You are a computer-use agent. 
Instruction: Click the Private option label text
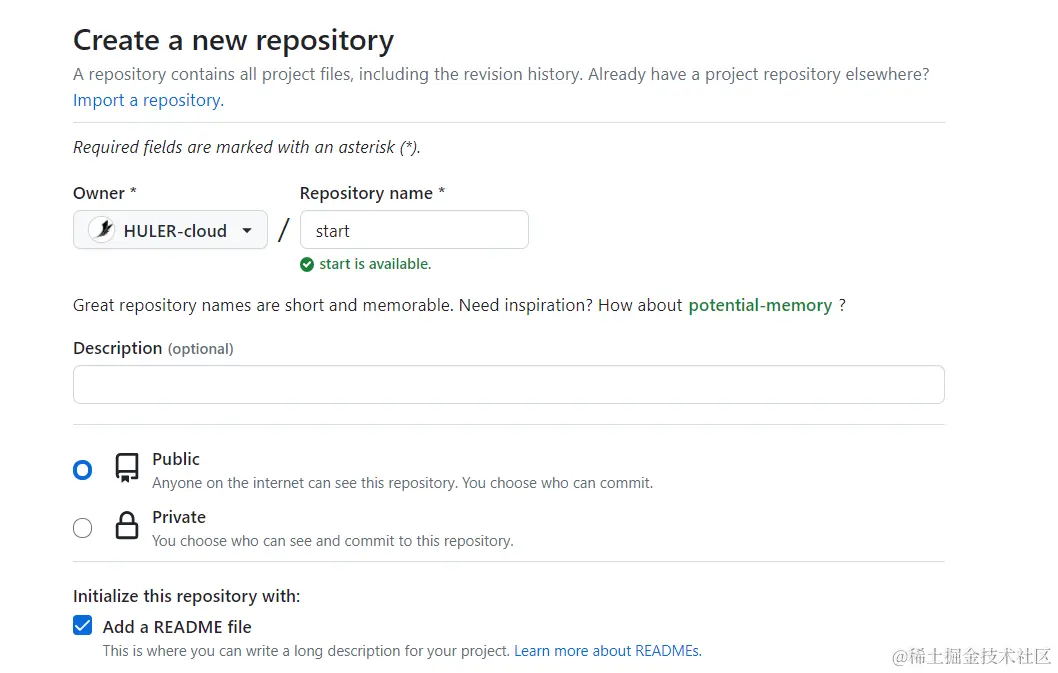(x=179, y=517)
